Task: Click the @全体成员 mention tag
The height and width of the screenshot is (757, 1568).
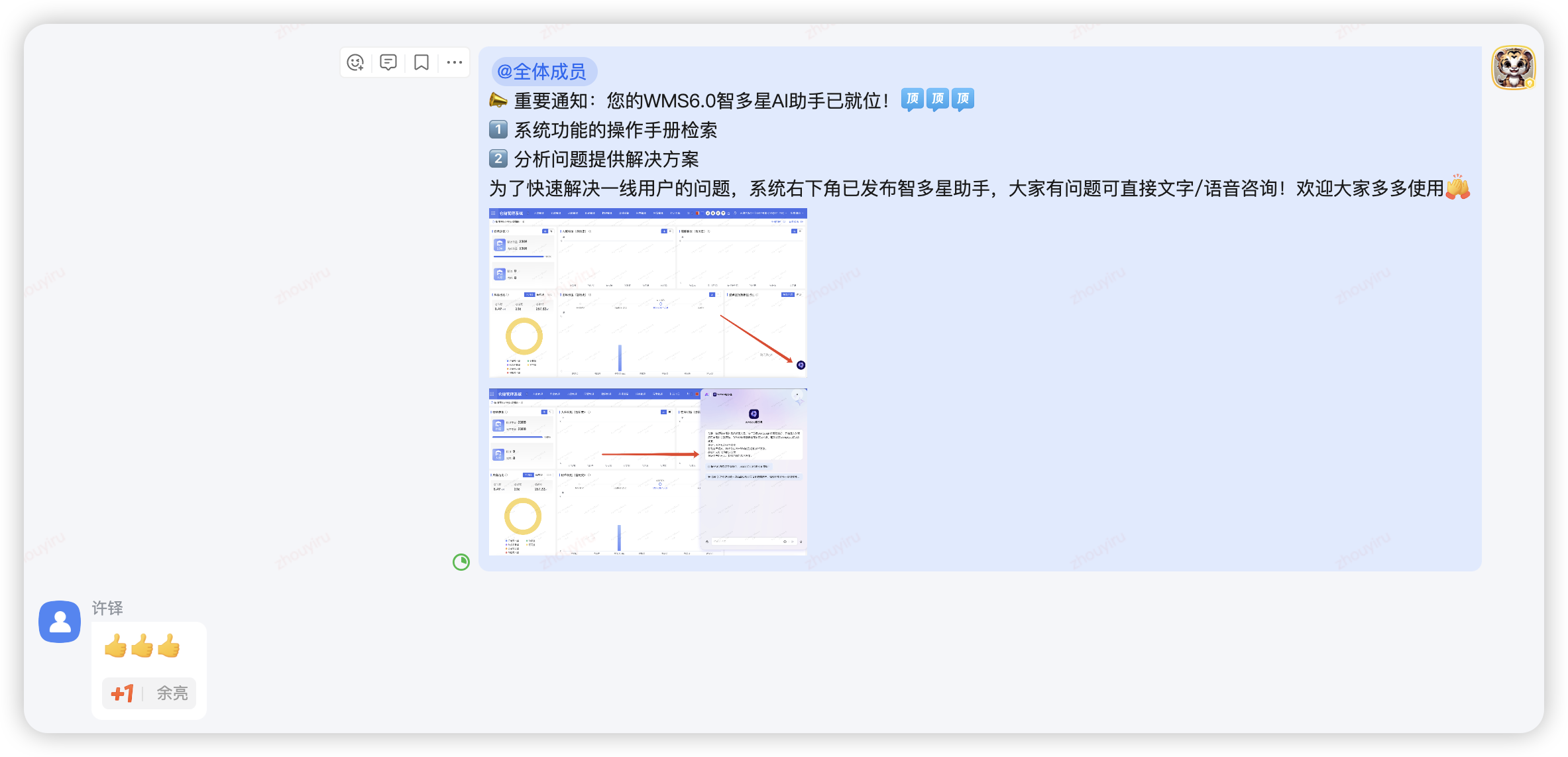Action: tap(543, 71)
